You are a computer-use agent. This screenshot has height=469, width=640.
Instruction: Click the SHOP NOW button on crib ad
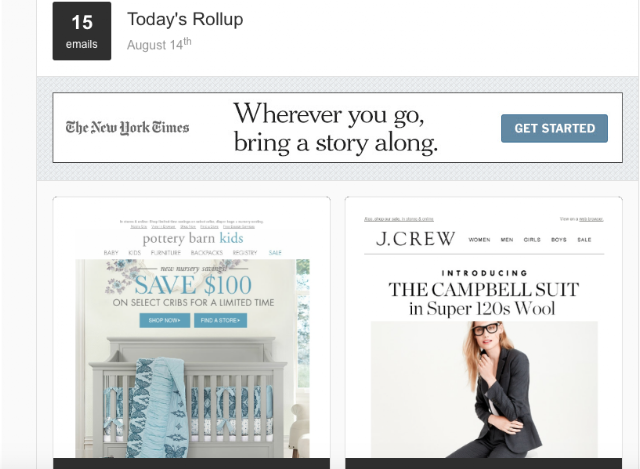click(164, 320)
